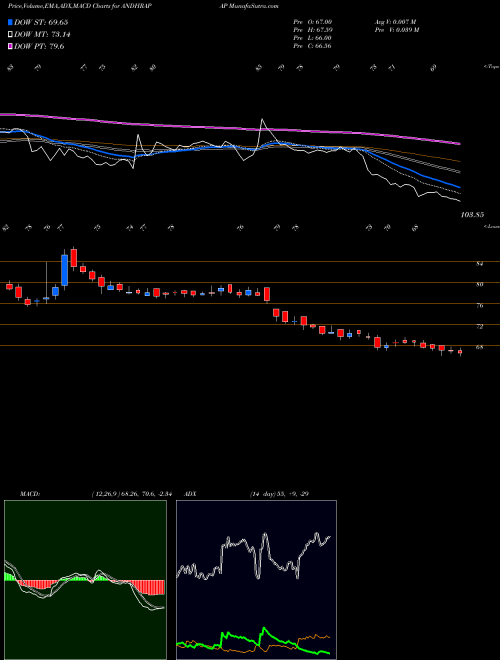This screenshot has width=500, height=660.
Task: Click the 72 price axis label
Action: click(x=480, y=326)
